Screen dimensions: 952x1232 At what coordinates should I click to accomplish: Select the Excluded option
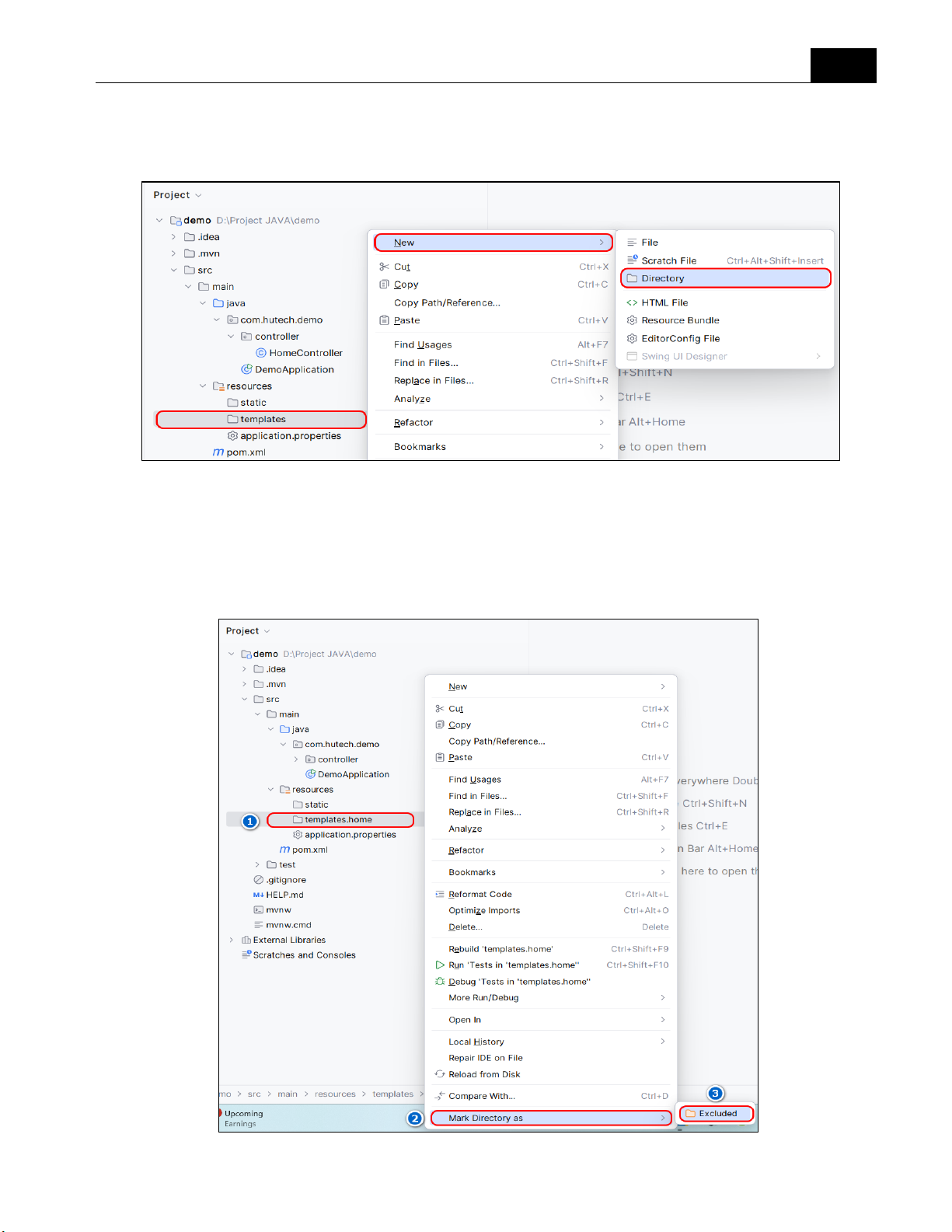717,1114
